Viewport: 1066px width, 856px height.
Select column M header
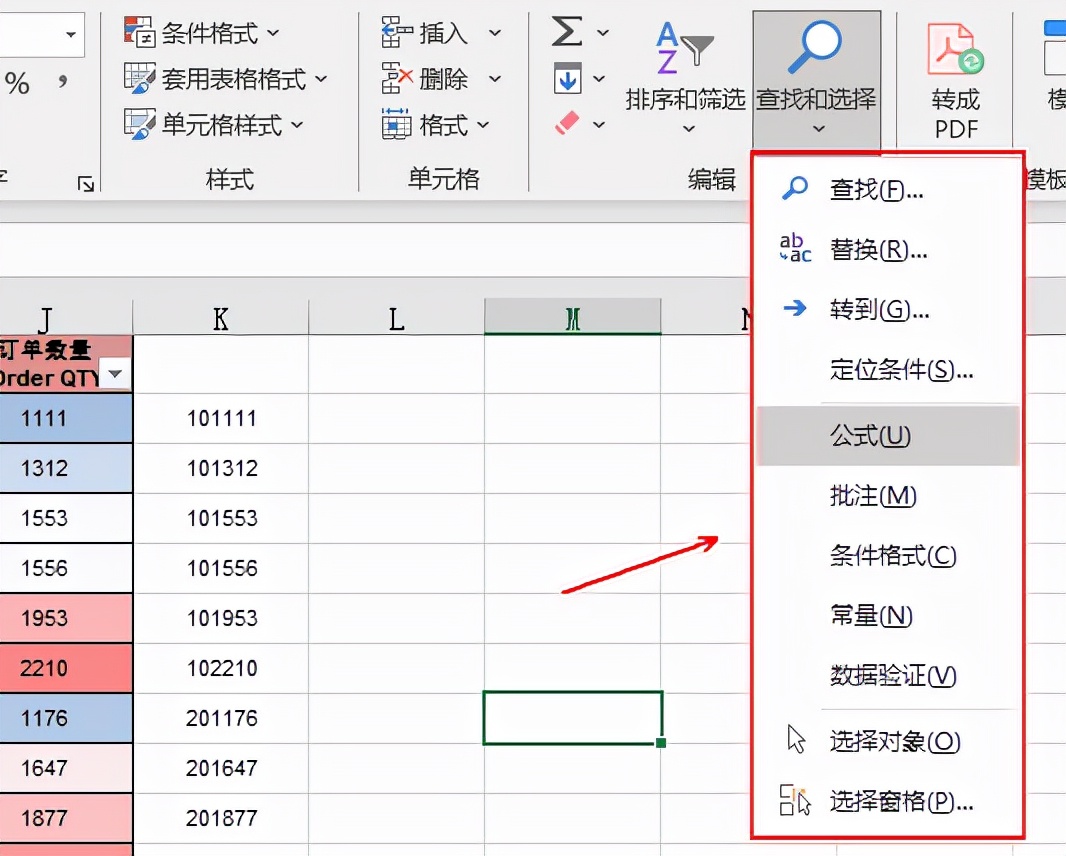[x=572, y=318]
